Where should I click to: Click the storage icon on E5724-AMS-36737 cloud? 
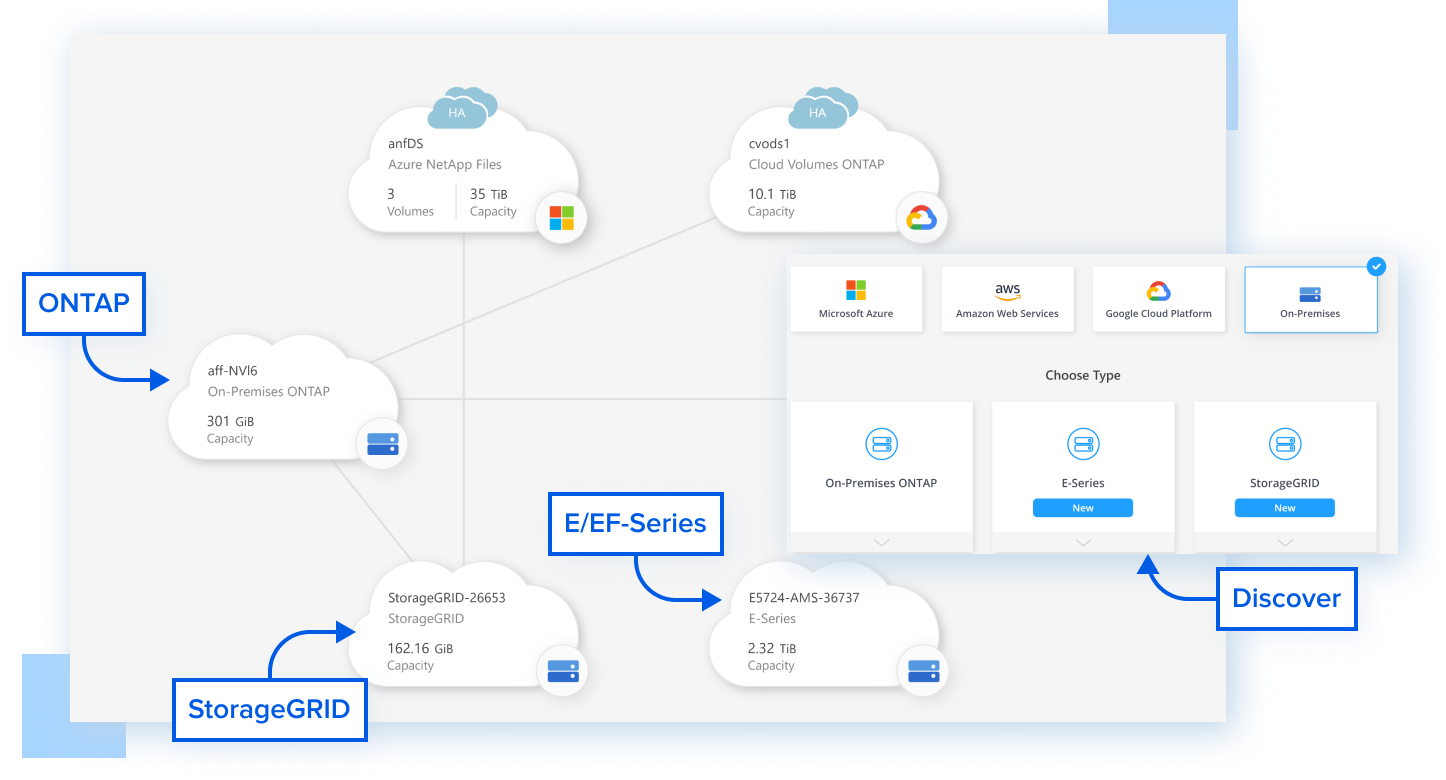[x=922, y=672]
